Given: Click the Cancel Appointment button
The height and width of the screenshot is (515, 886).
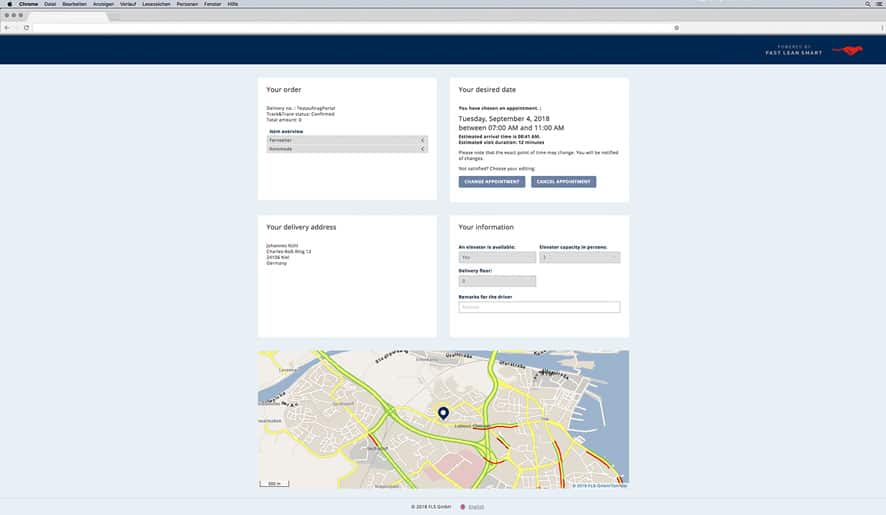Looking at the screenshot, I should click(x=563, y=181).
